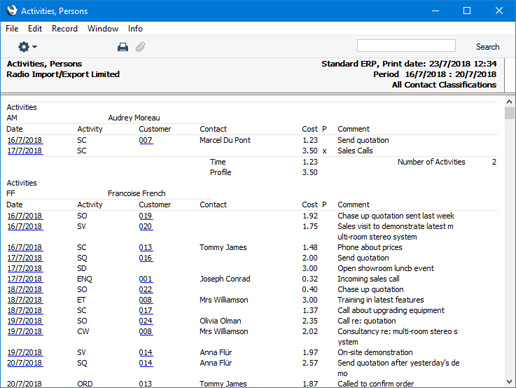516x388 pixels.
Task: Click the vertical scrollbar thumb
Action: (509, 113)
